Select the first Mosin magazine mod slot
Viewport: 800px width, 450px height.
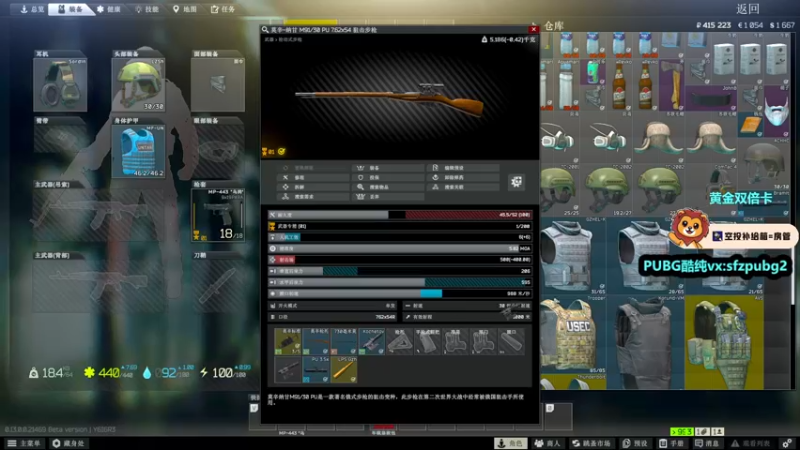click(x=288, y=341)
